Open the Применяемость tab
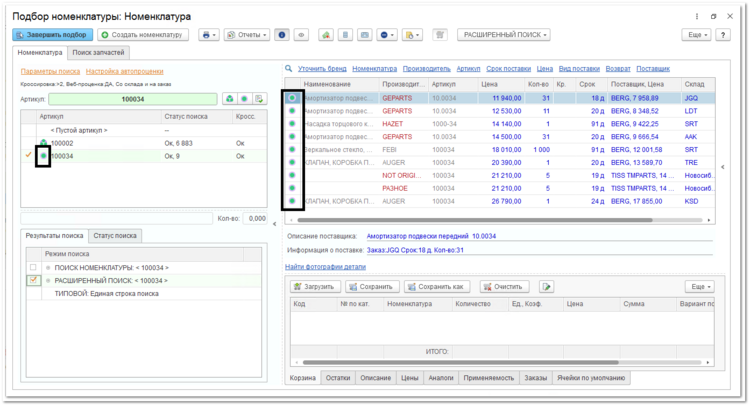750x406 pixels. [x=489, y=378]
